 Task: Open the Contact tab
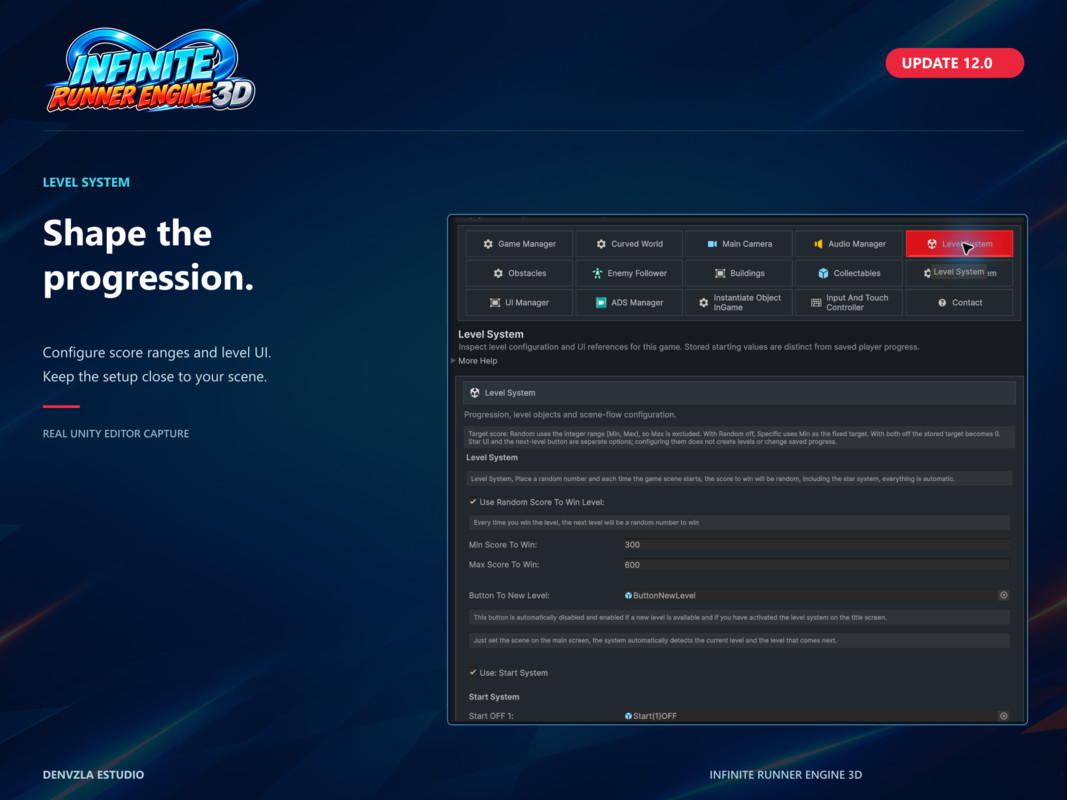click(x=959, y=303)
